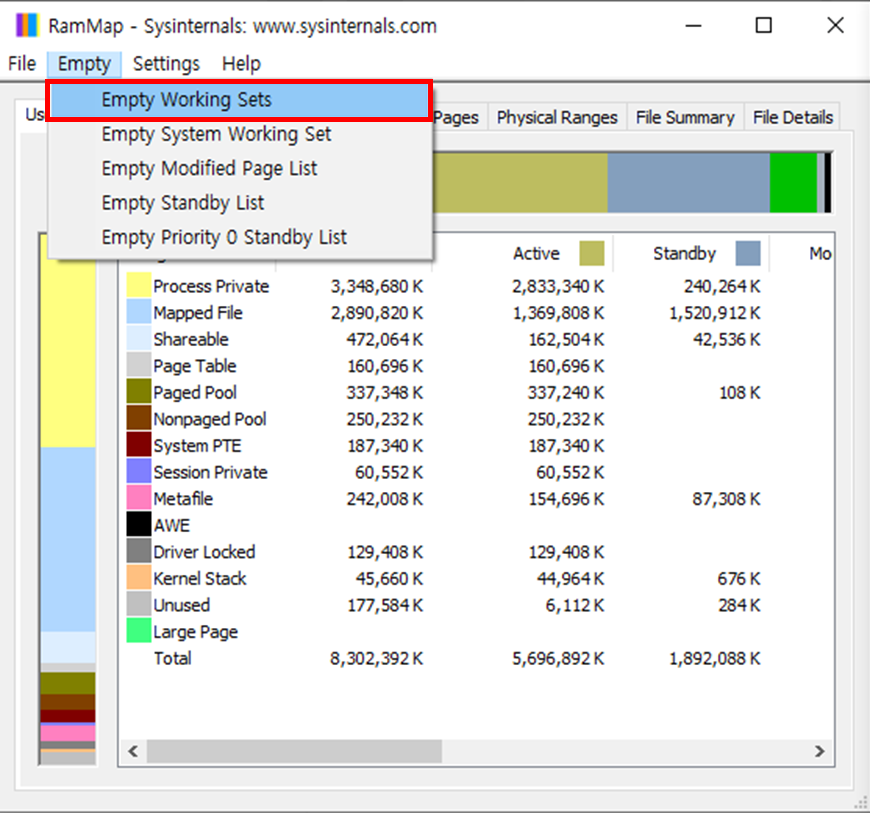The width and height of the screenshot is (870, 813).
Task: Click the Mapped File light blue swatch
Action: pos(139,312)
